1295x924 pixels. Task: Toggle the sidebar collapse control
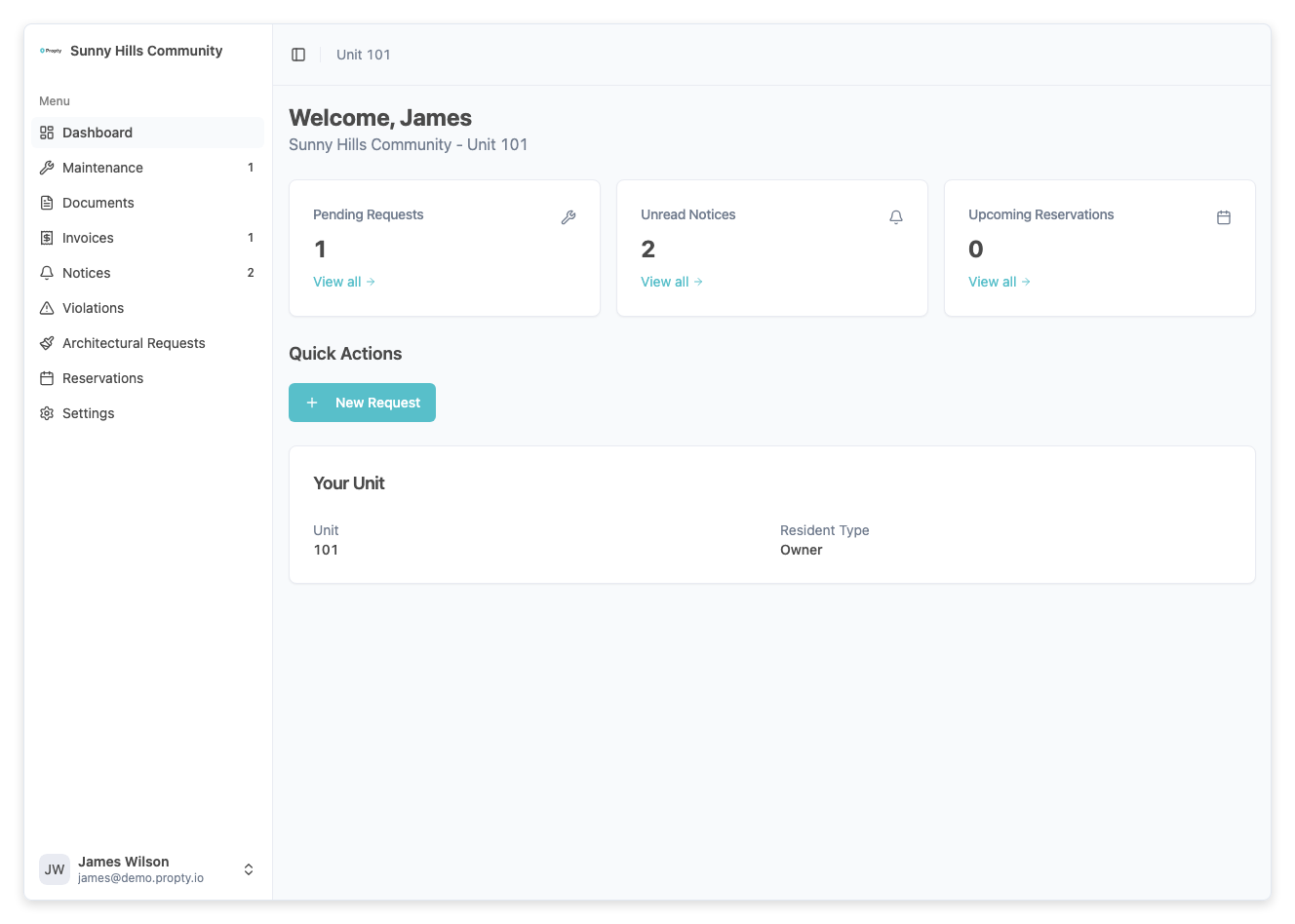point(298,54)
